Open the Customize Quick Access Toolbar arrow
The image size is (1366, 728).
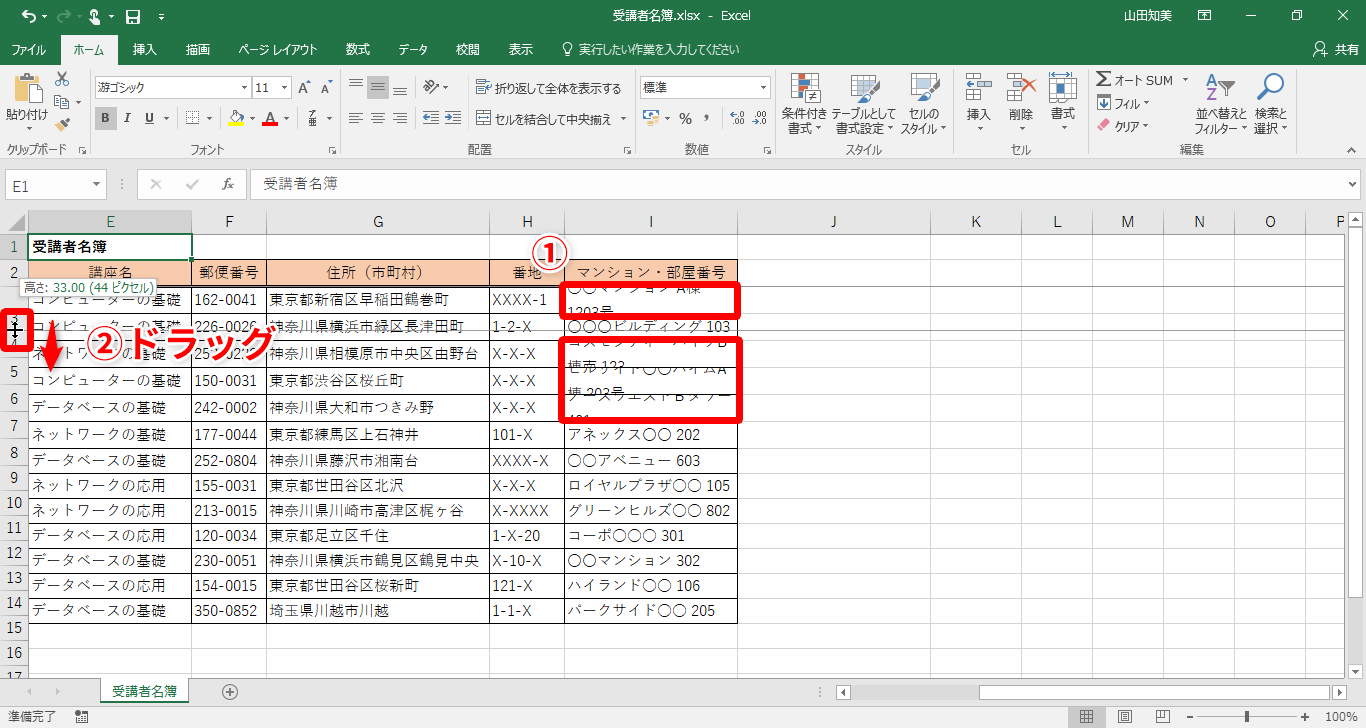(161, 17)
